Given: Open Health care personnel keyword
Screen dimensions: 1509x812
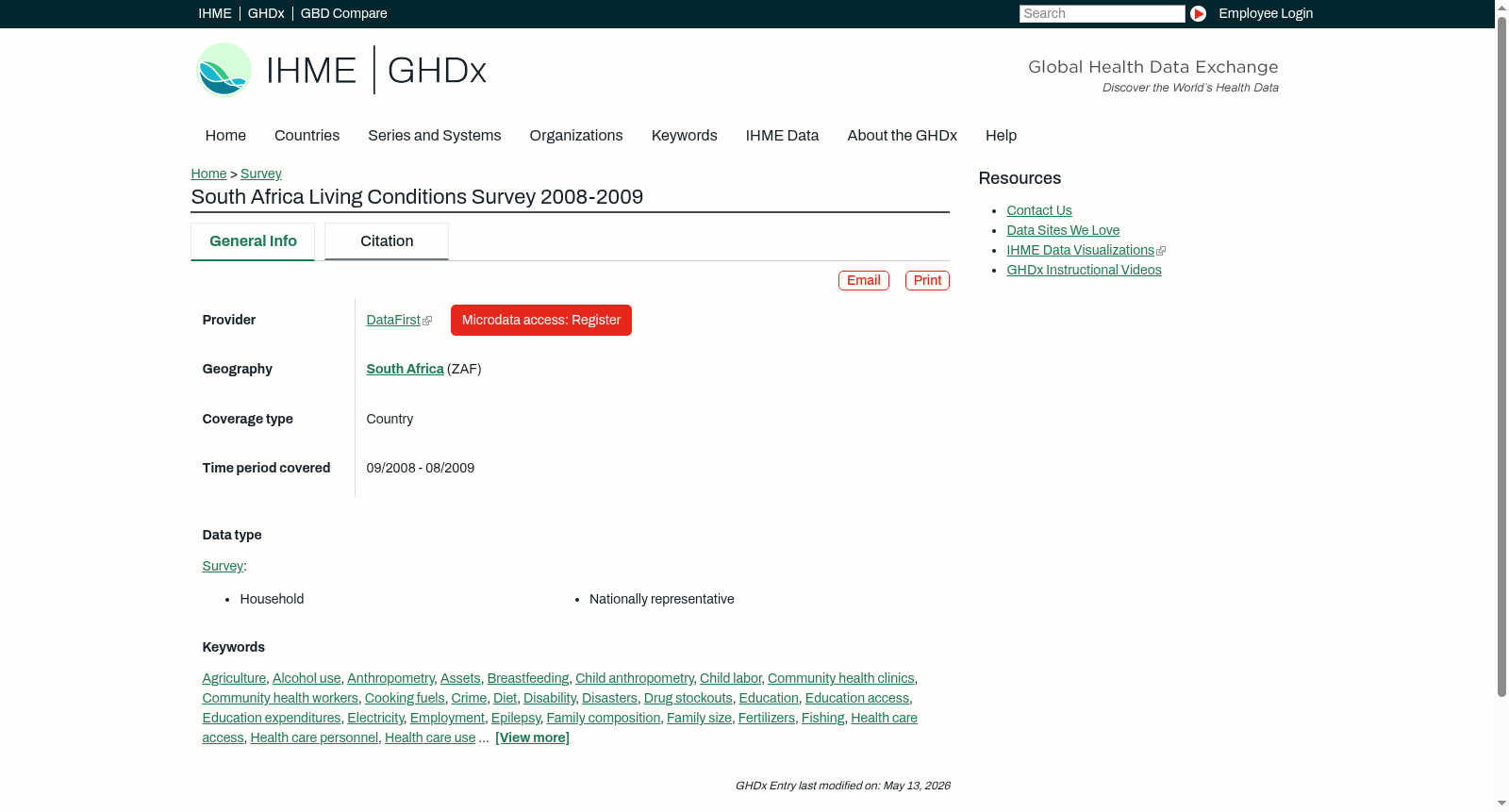Looking at the screenshot, I should tap(314, 737).
